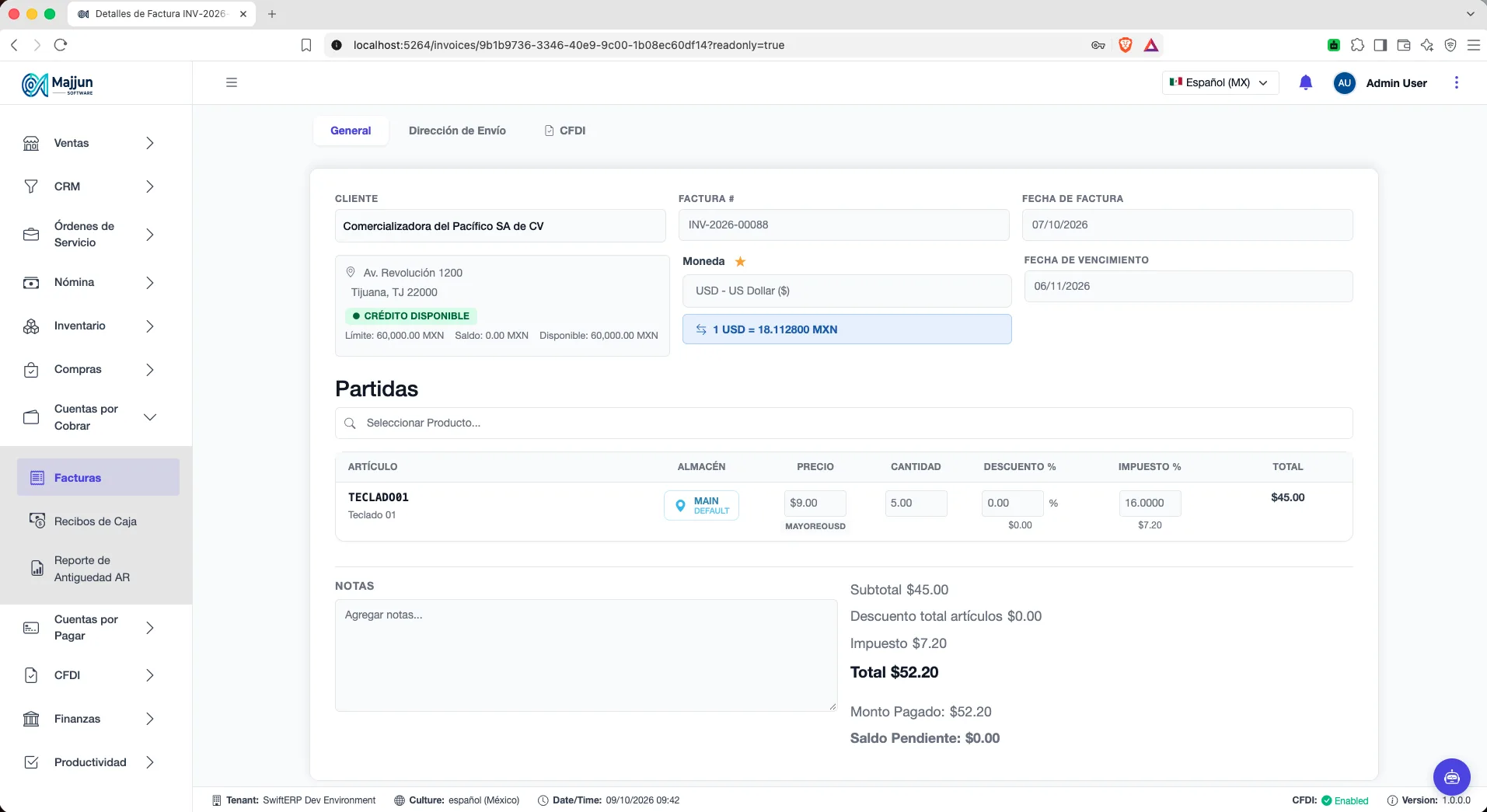The width and height of the screenshot is (1487, 812).
Task: Click the Agregar notas text area
Action: pyautogui.click(x=586, y=654)
